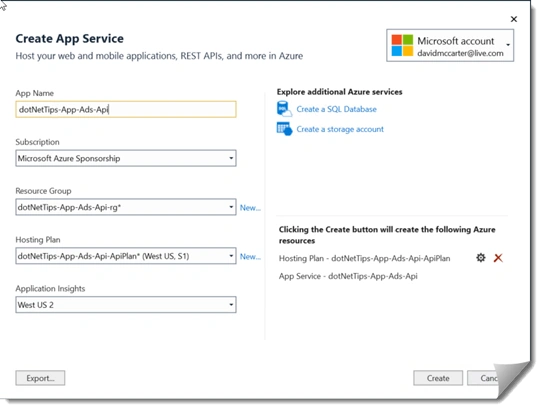Open the Application Insights region dropdown
Screen dimensions: 541x409
tap(126, 305)
